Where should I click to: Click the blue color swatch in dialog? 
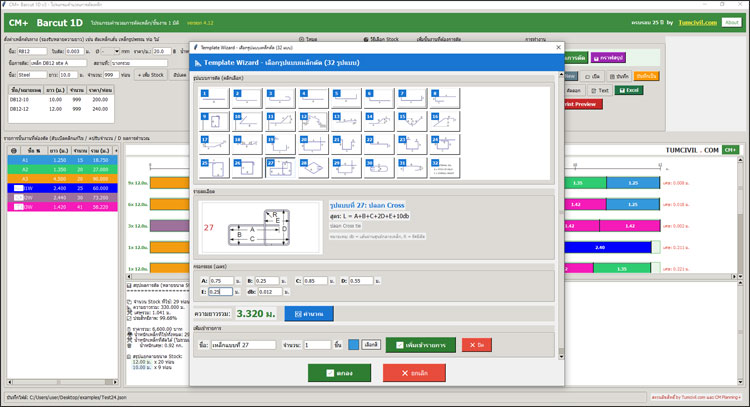pyautogui.click(x=353, y=344)
